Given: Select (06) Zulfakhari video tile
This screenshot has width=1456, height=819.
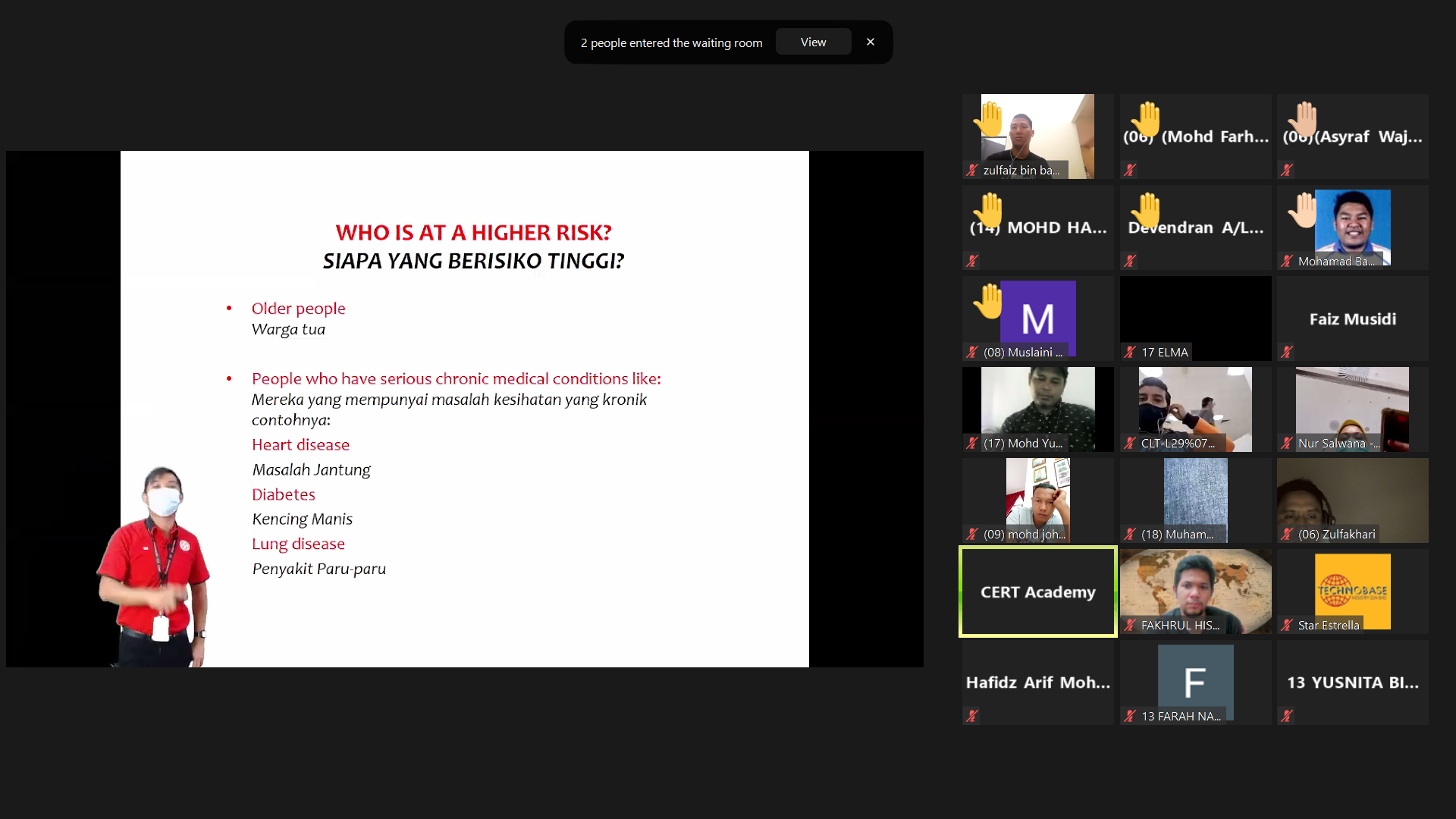Looking at the screenshot, I should [x=1353, y=500].
